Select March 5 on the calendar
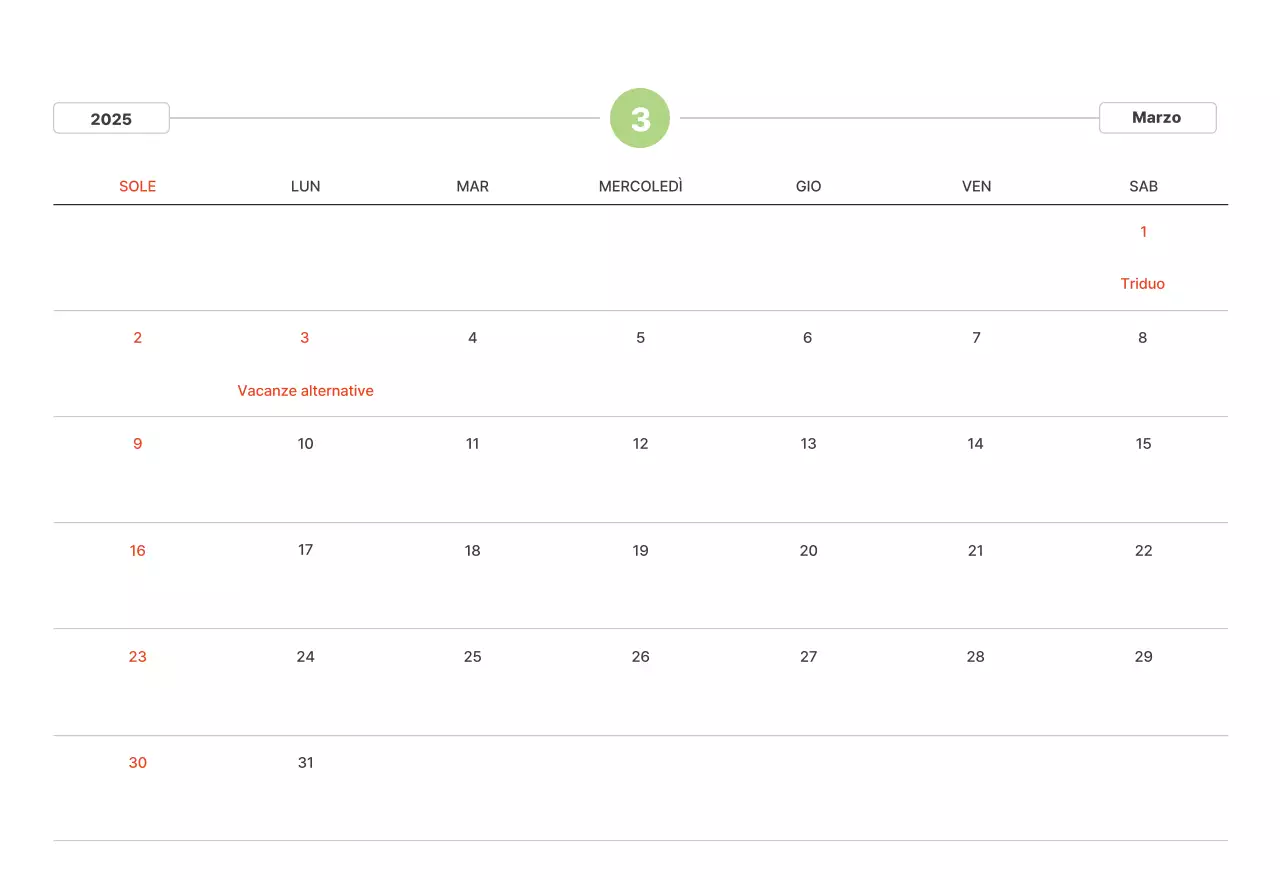 tap(640, 338)
